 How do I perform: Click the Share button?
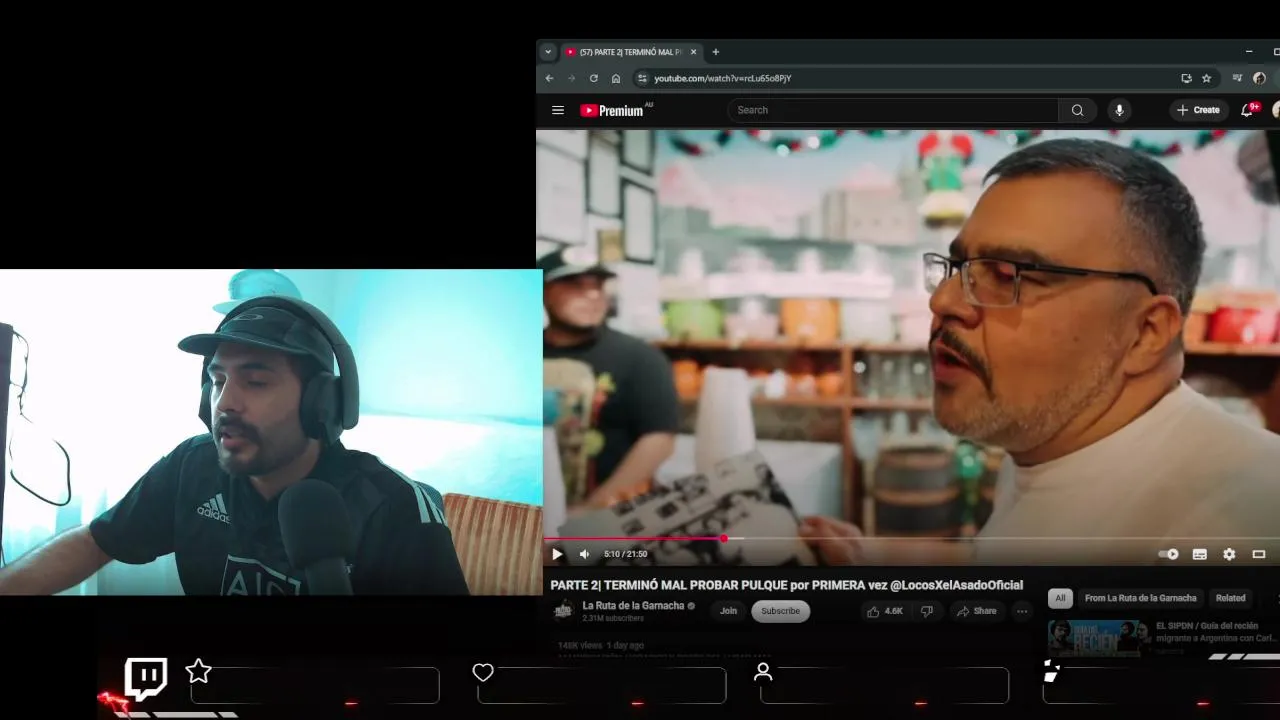[x=976, y=611]
